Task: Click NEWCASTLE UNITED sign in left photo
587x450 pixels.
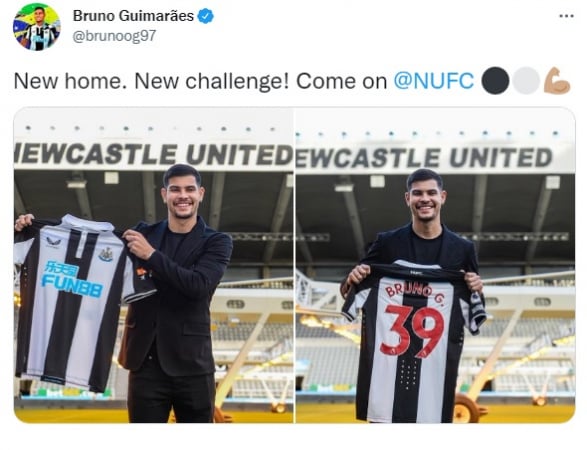Action: (153, 155)
